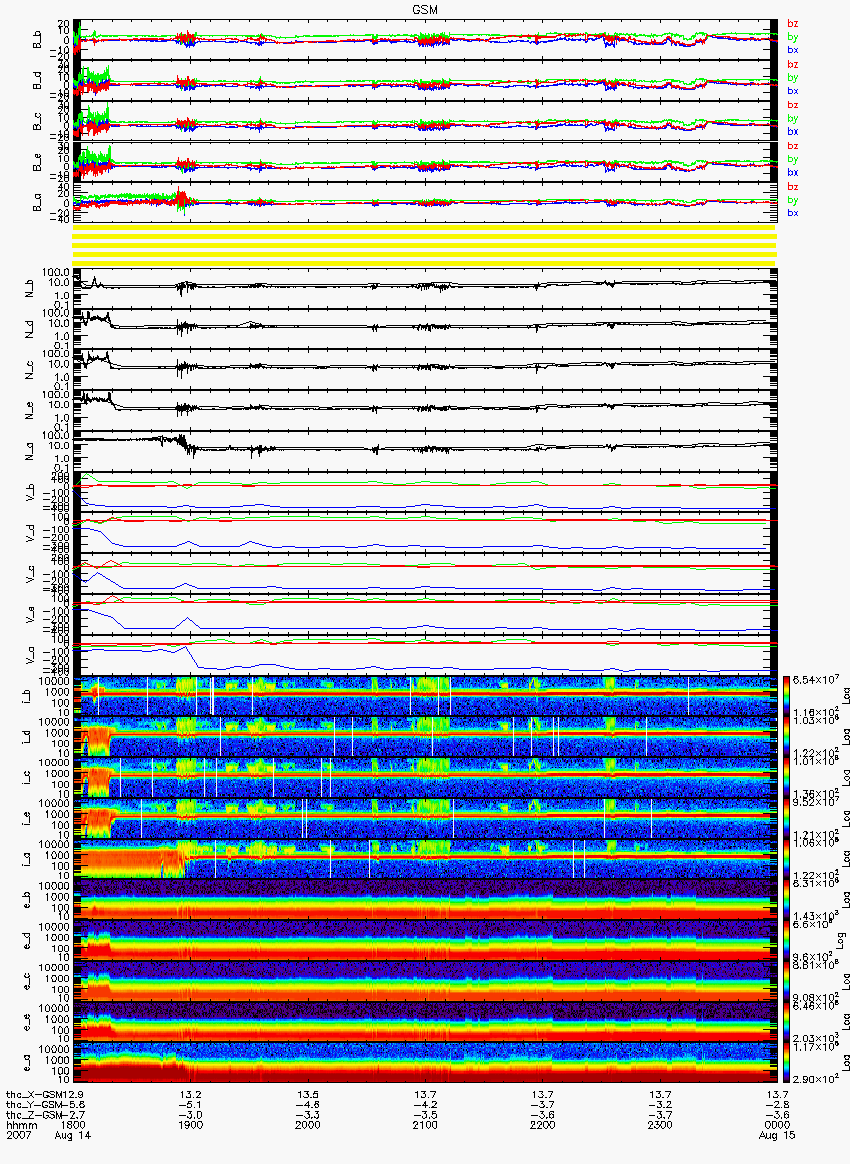The height and width of the screenshot is (1164, 850).
Task: Click the 2000 time tick label
Action: (308, 1125)
